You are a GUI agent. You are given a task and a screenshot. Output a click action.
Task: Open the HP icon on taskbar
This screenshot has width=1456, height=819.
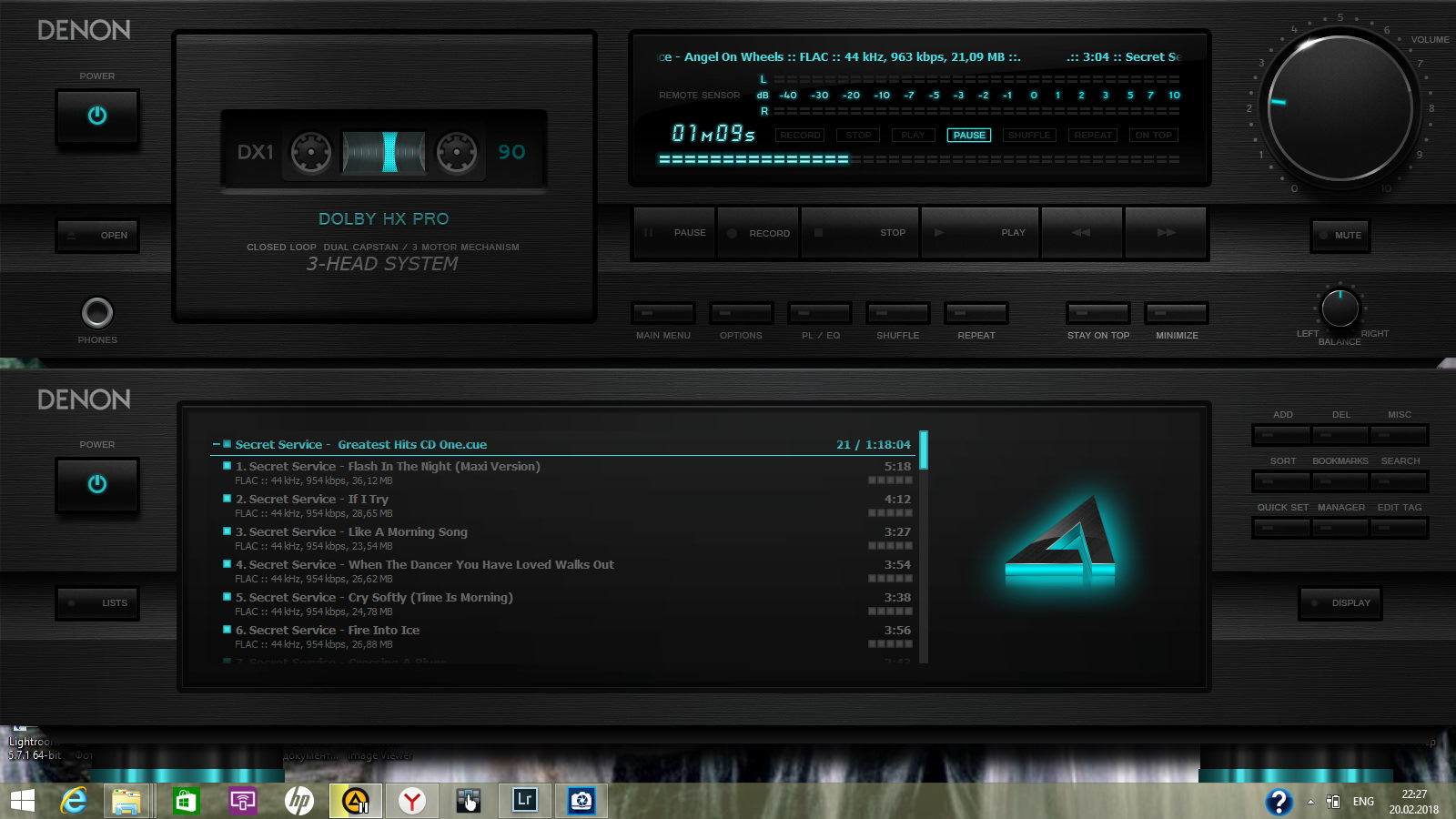click(299, 801)
